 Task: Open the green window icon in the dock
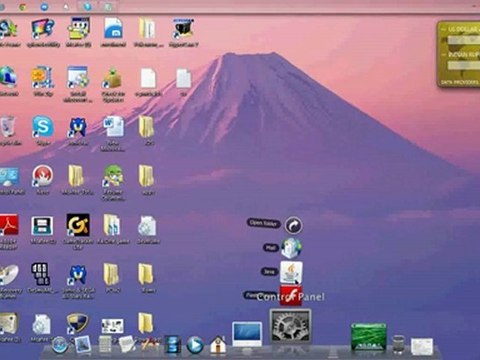[369, 337]
